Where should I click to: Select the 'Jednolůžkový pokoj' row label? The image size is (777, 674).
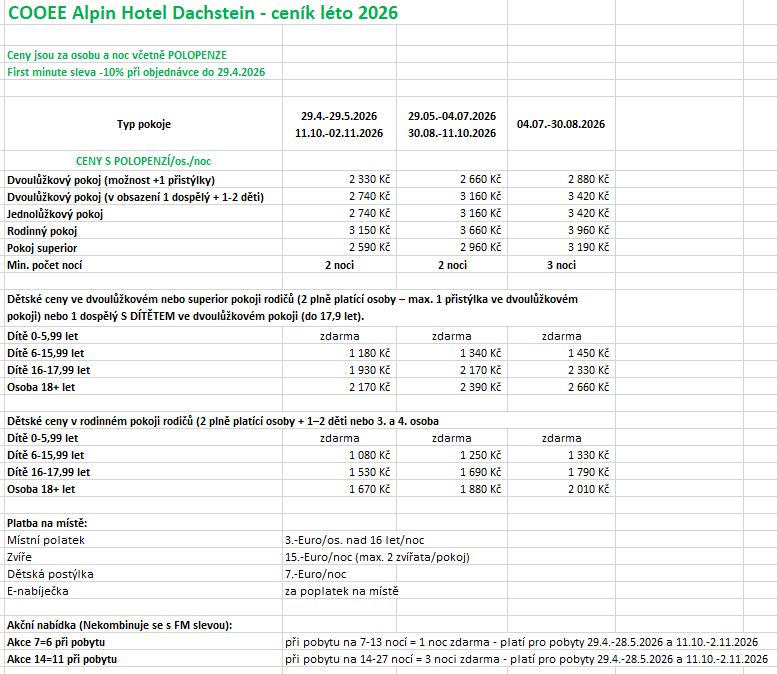55,213
